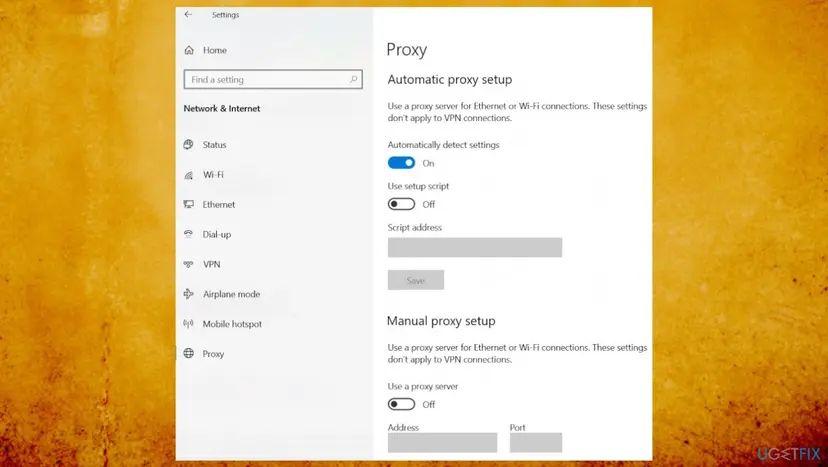Click the search magnifier icon
The width and height of the screenshot is (828, 467).
353,79
